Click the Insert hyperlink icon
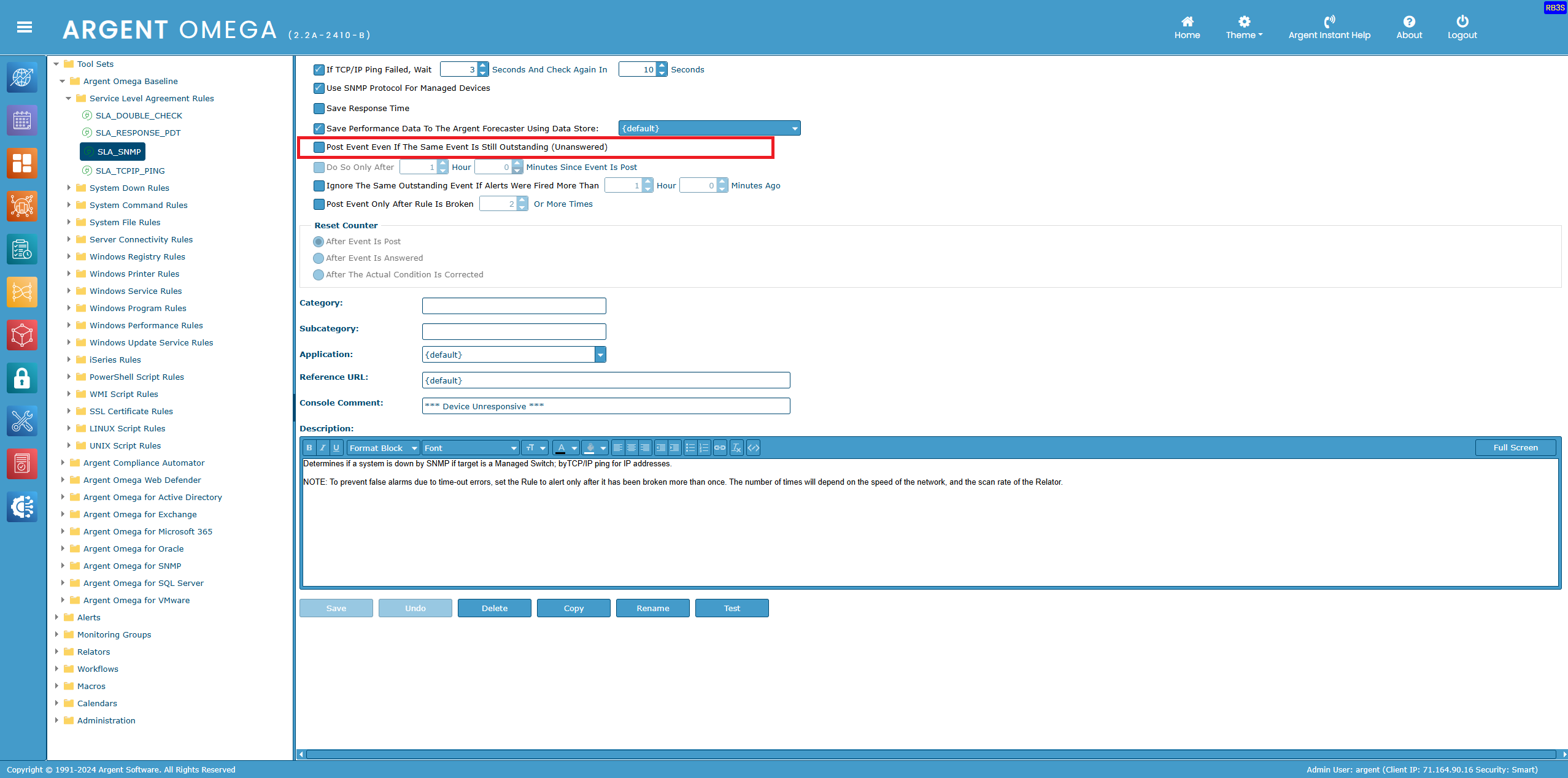This screenshot has width=1568, height=778. pos(720,448)
